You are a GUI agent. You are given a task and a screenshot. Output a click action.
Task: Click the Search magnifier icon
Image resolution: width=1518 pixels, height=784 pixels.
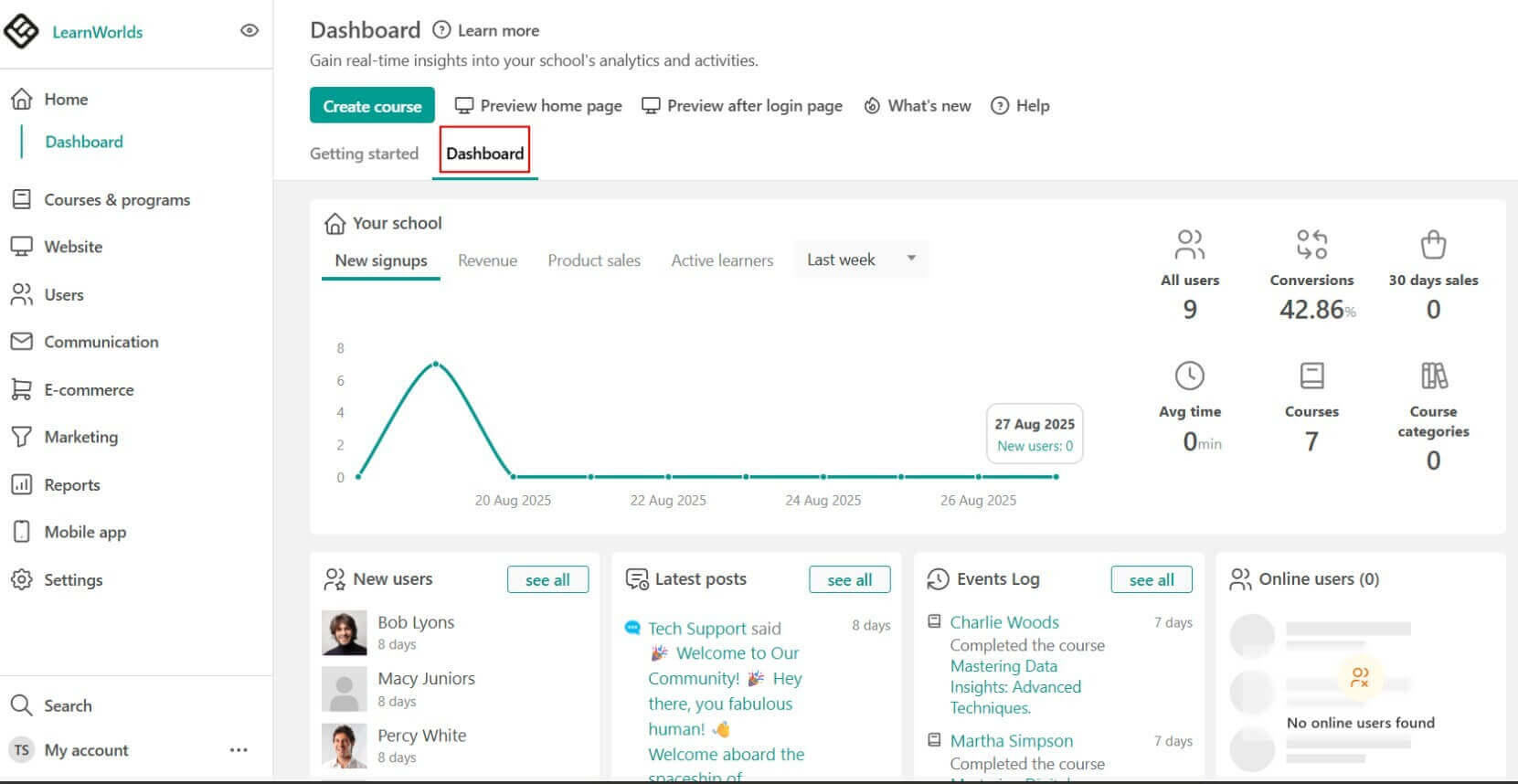(x=21, y=705)
